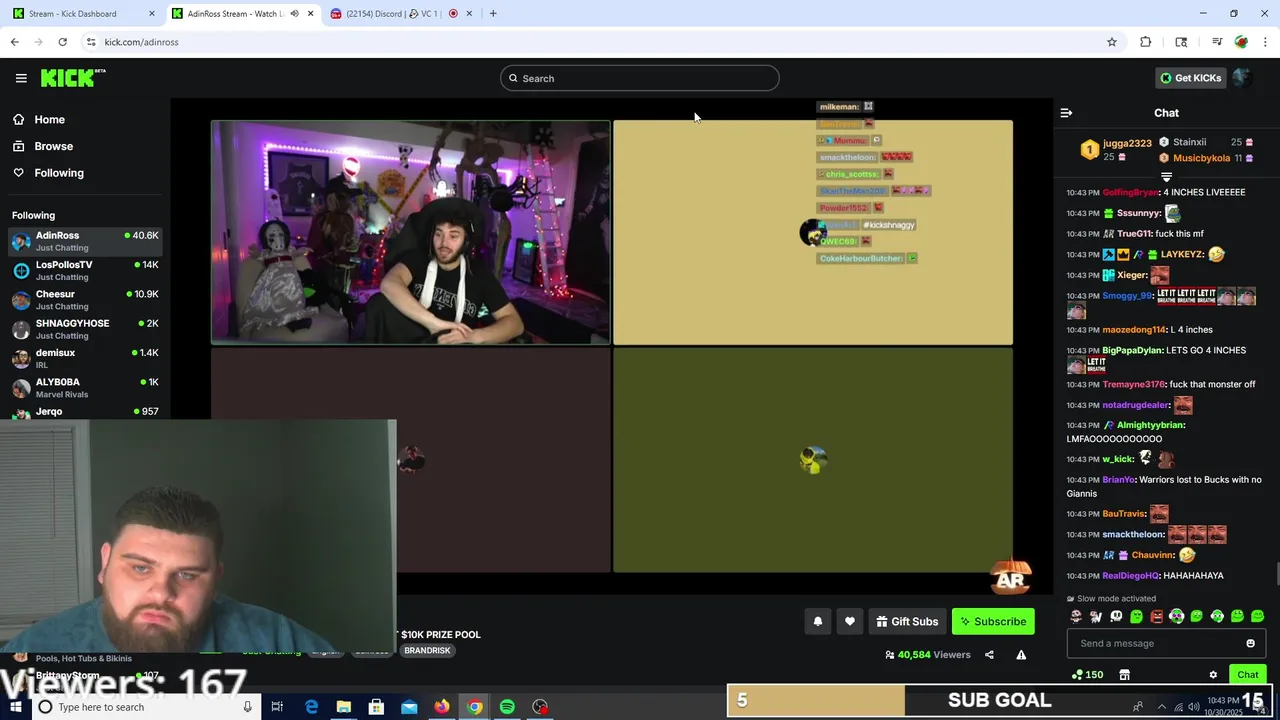The image size is (1280, 720).
Task: Insert the skull quick emote
Action: [x=1116, y=616]
